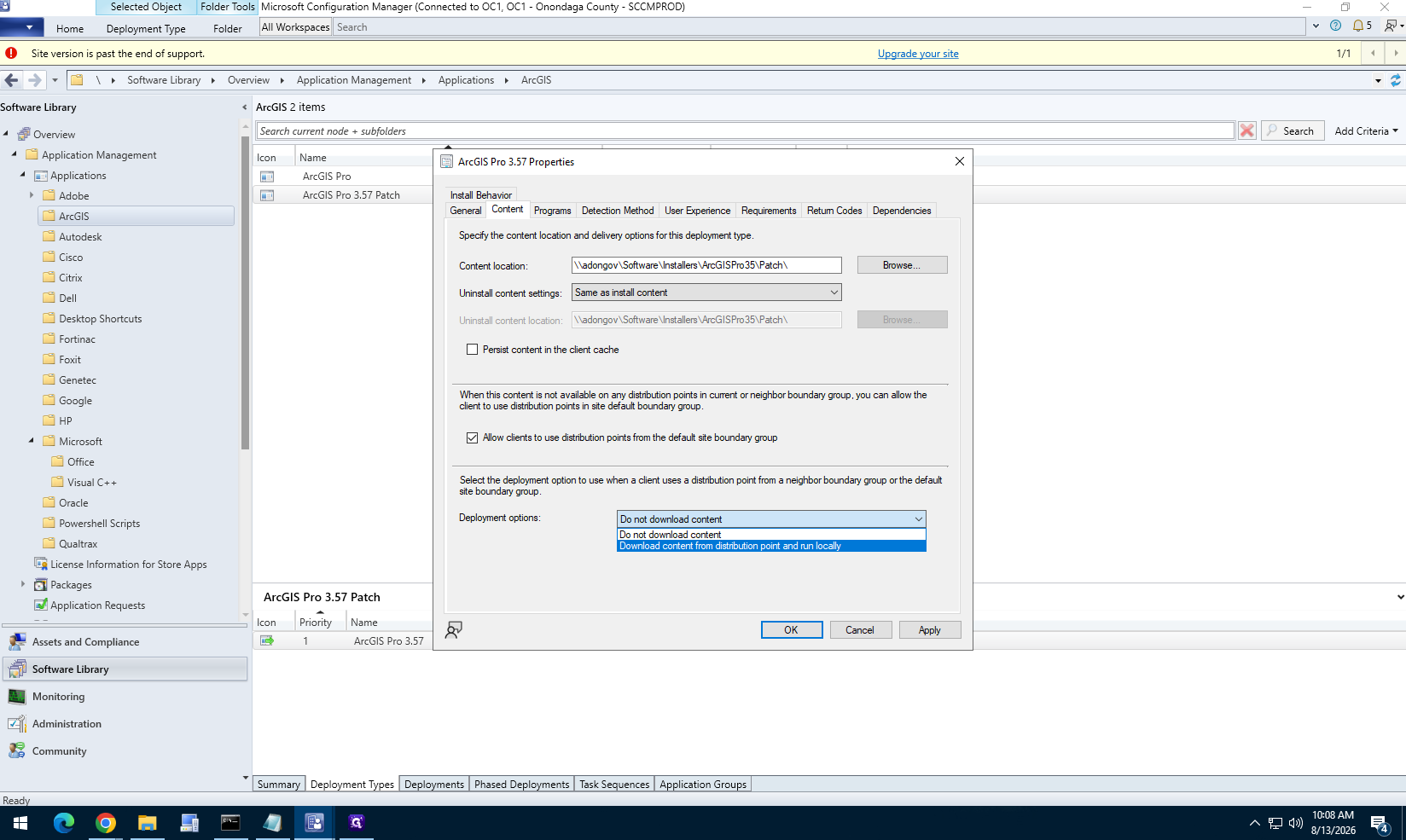Uncheck Allow clients to use default site boundary group
This screenshot has width=1406, height=840.
tap(472, 437)
